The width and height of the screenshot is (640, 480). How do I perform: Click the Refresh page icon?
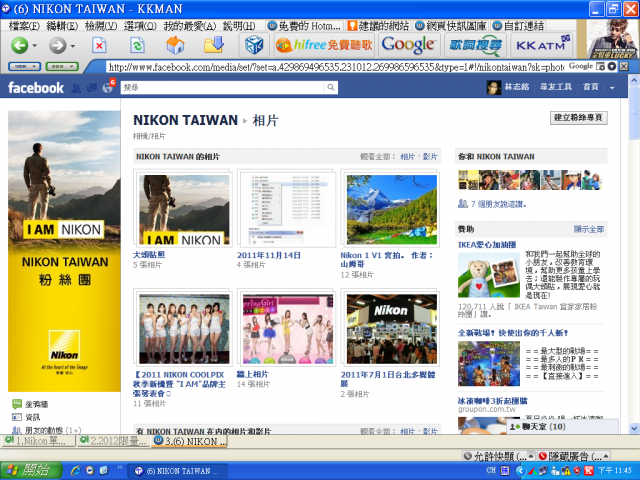pos(138,45)
